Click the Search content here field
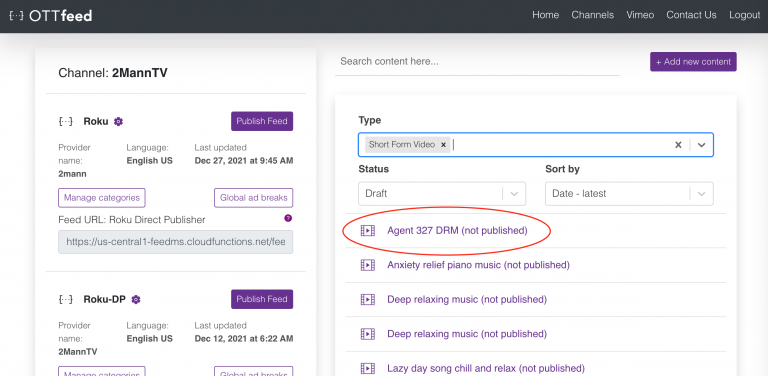Viewport: 768px width, 376px height. click(477, 62)
